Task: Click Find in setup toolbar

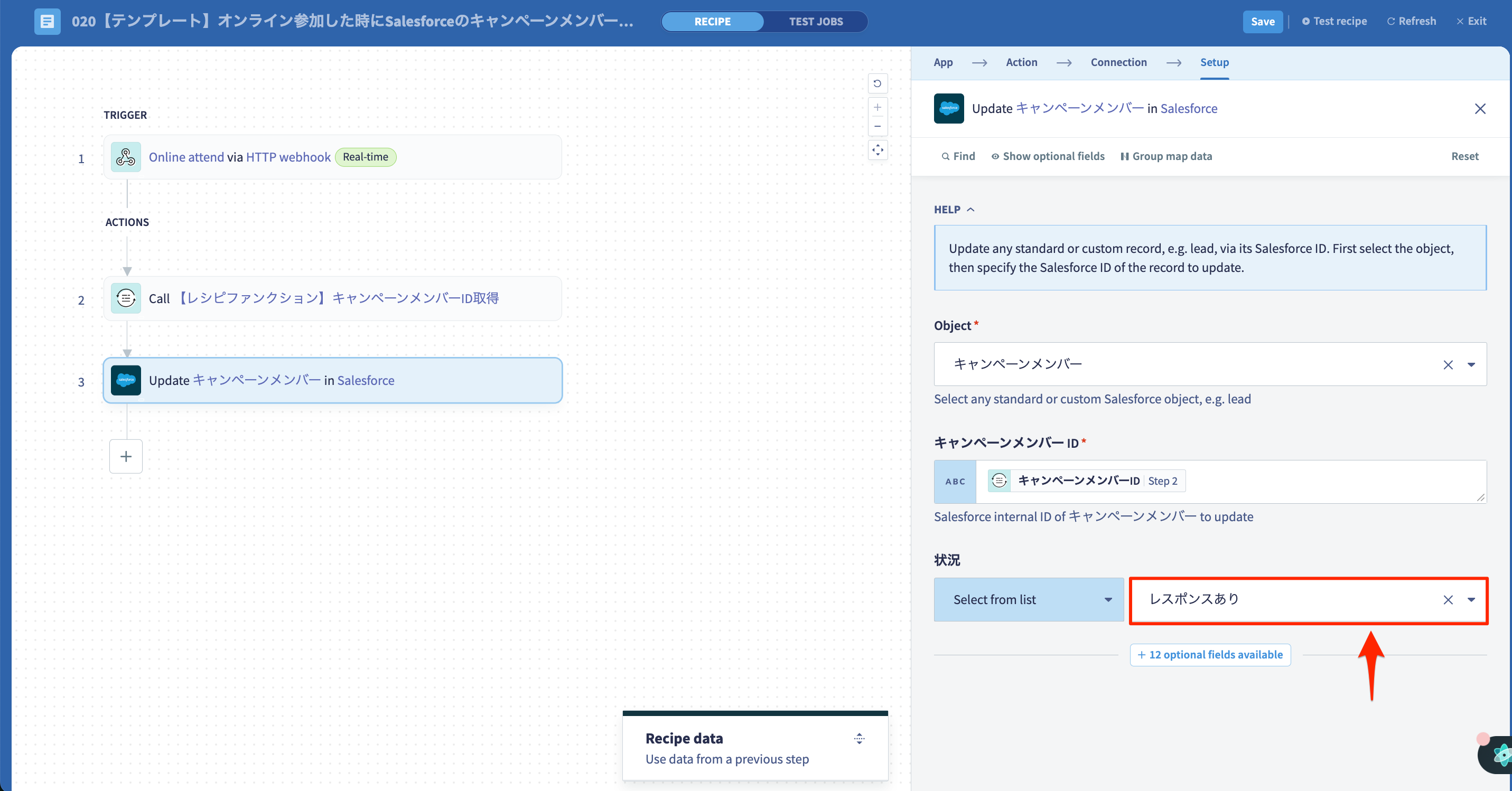Action: [x=958, y=157]
